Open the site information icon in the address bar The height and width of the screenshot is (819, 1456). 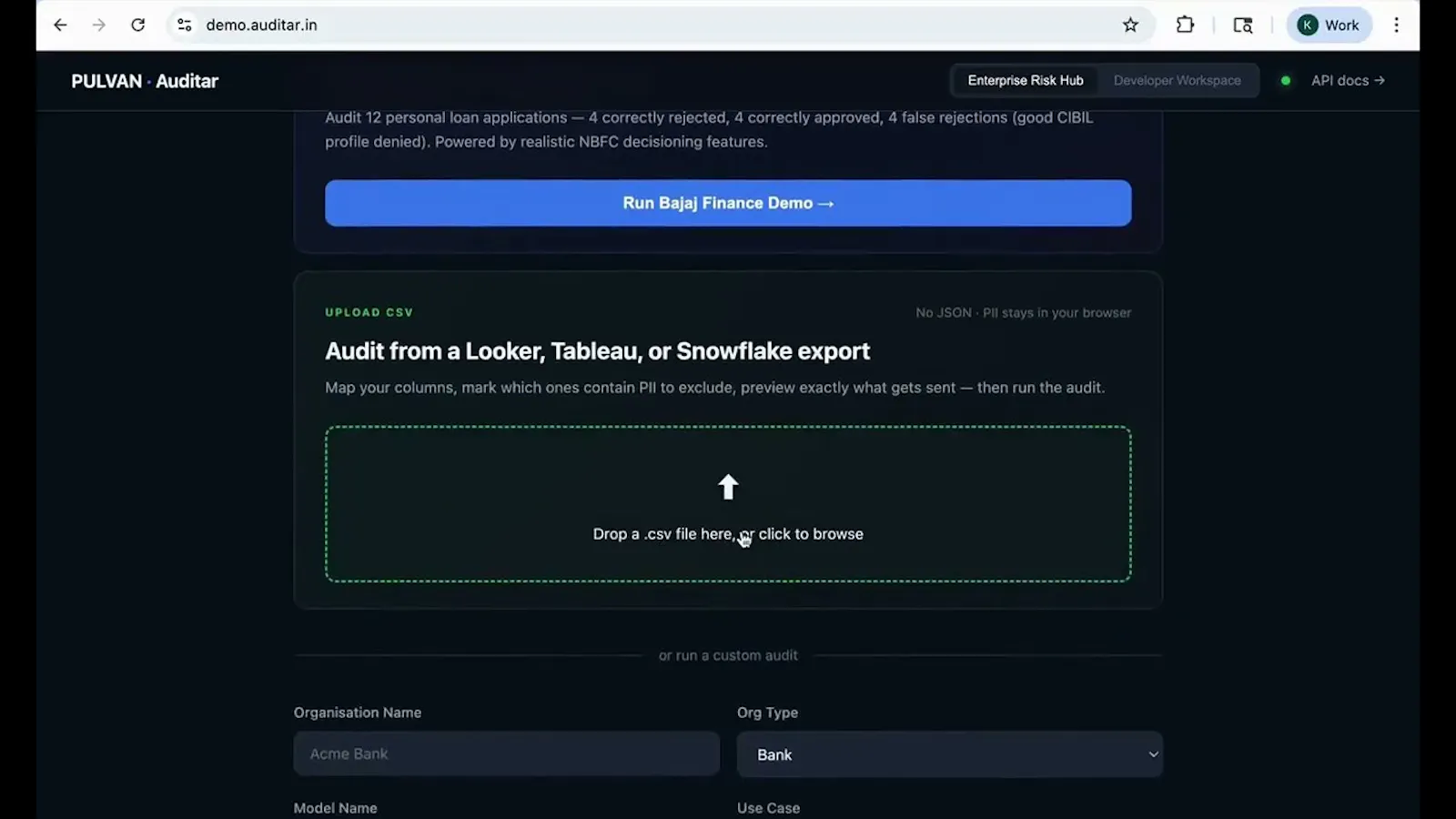[x=184, y=25]
